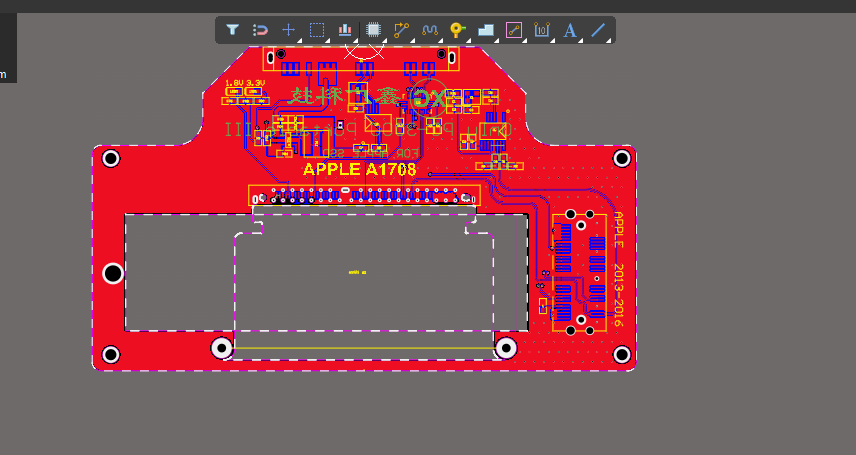Viewport: 856px width, 455px height.
Task: Activate the Move Objects cross tool
Action: pos(288,29)
